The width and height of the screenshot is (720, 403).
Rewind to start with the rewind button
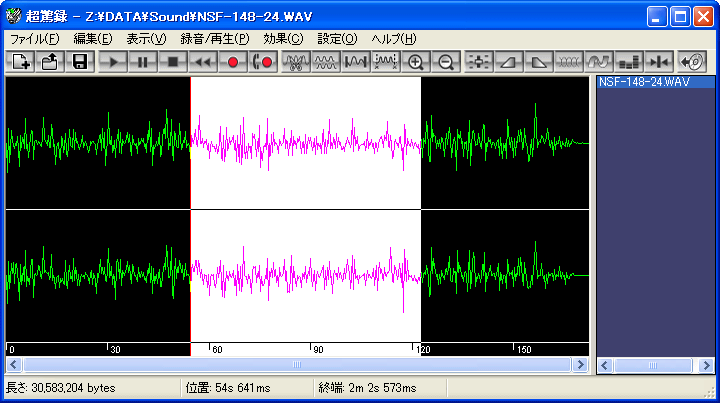coord(202,62)
